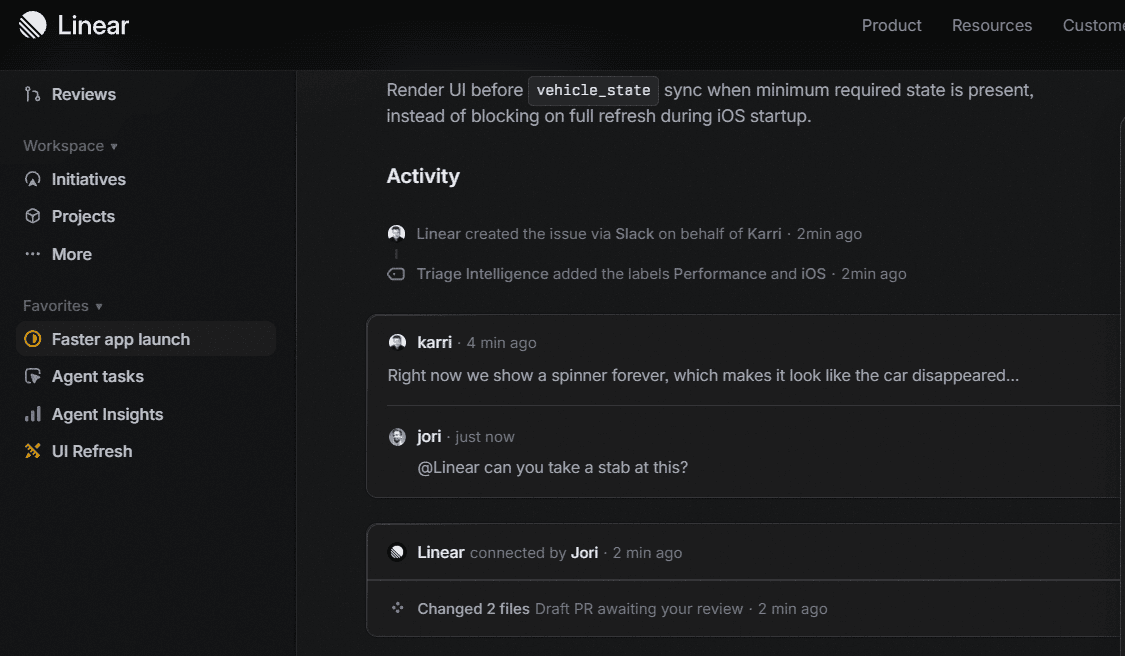Click the Linear wordmark in header
Screen dimensions: 1125x656
[93, 26]
